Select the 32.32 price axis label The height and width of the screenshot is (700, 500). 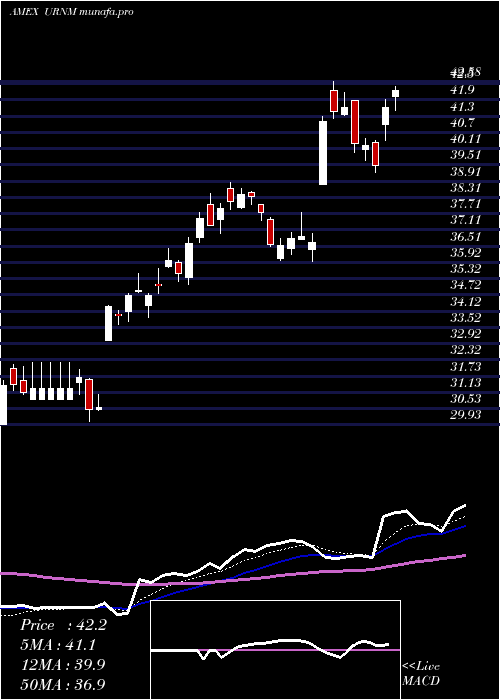pyautogui.click(x=465, y=350)
